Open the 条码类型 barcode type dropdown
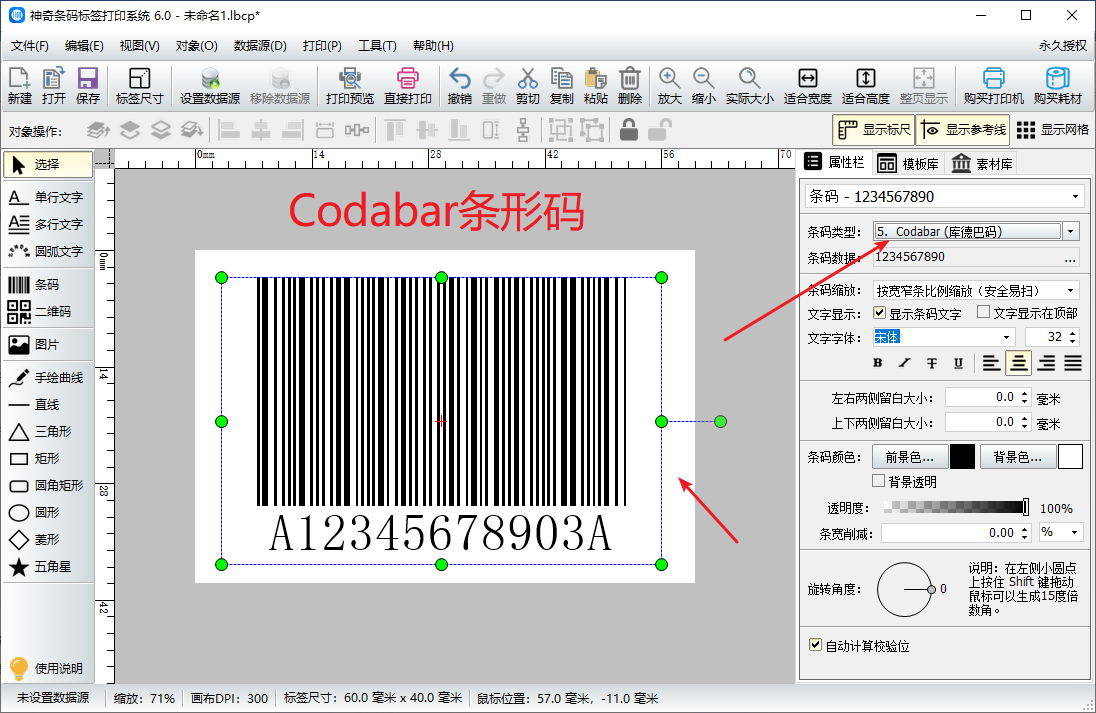The height and width of the screenshot is (713, 1096). (x=1070, y=231)
